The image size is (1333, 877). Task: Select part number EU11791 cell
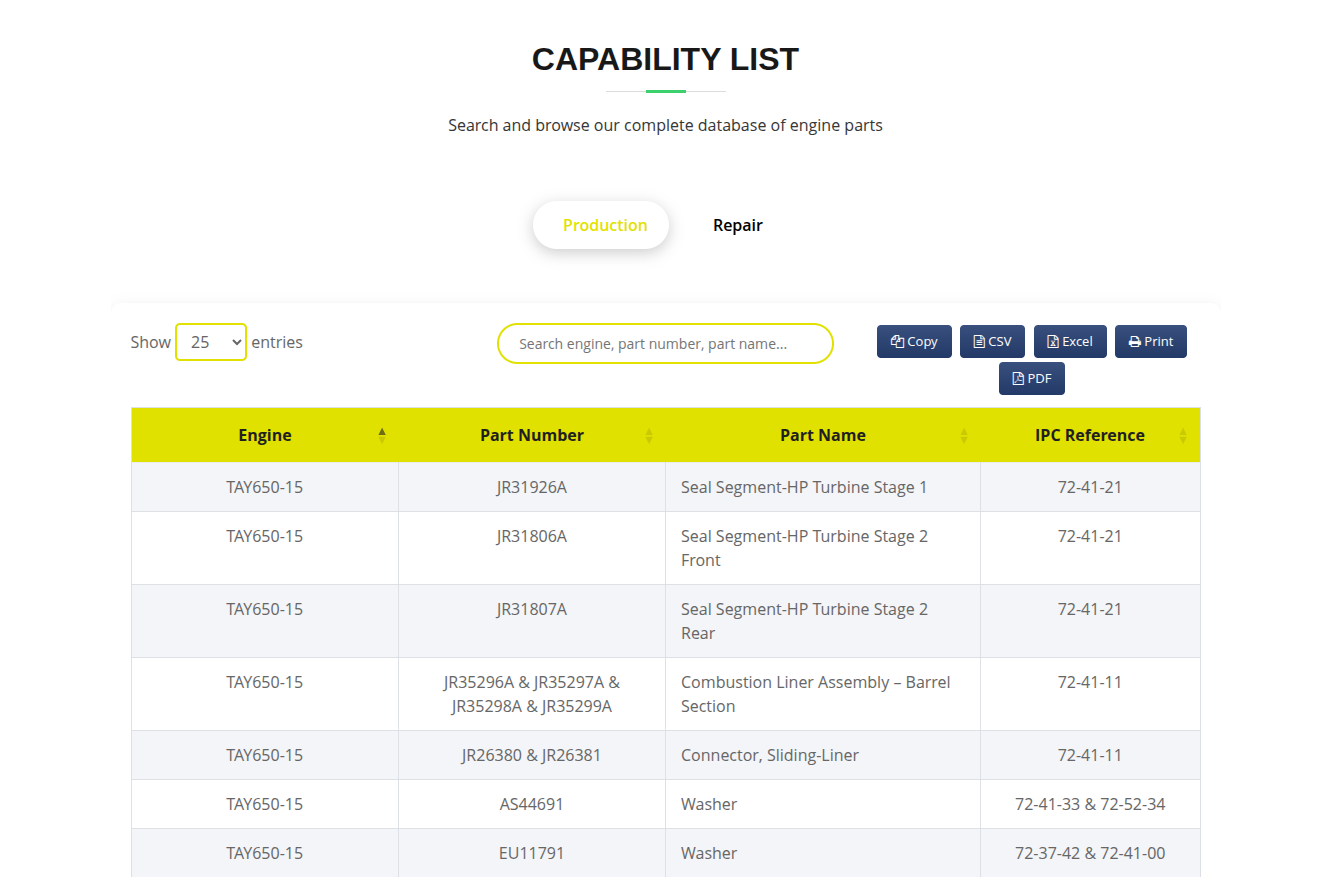click(532, 853)
